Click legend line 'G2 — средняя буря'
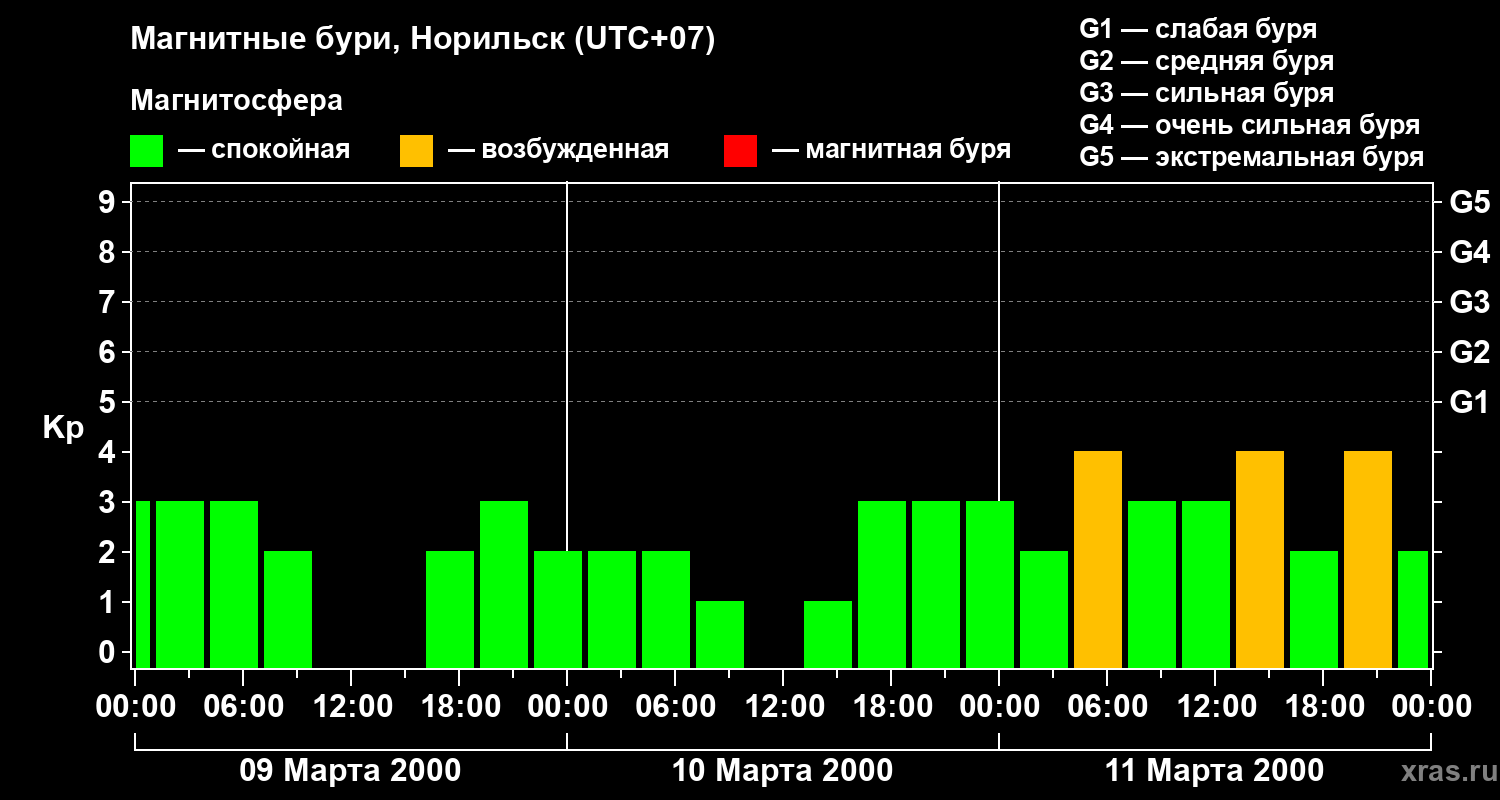This screenshot has width=1500, height=800. [x=1207, y=61]
